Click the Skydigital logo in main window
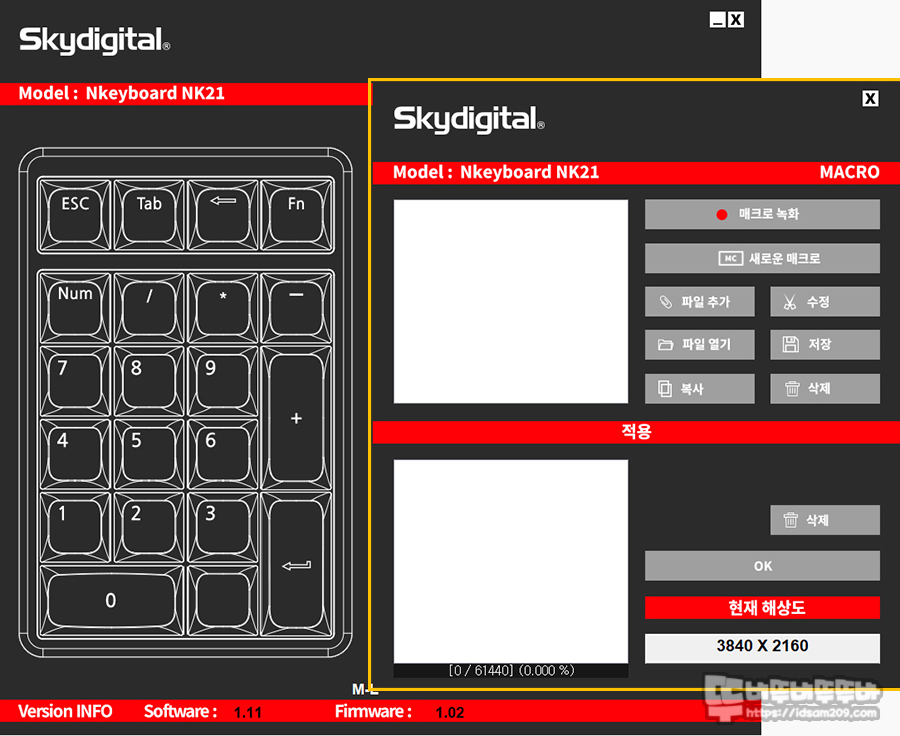This screenshot has width=900, height=736. (95, 40)
